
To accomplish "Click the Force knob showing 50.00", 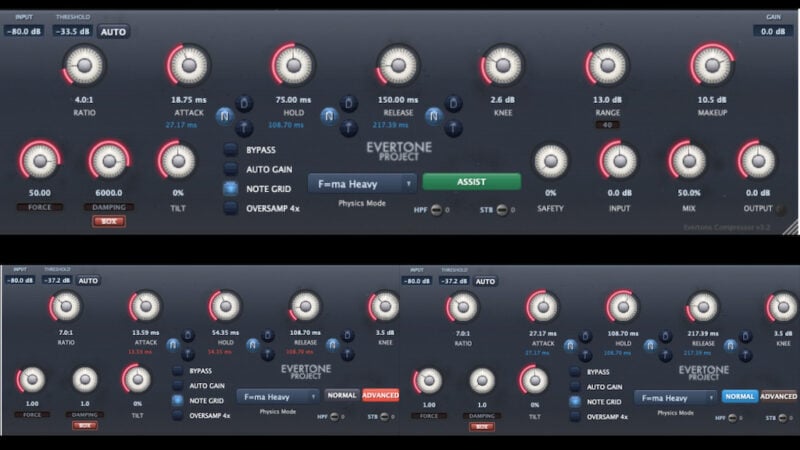I will pos(40,161).
